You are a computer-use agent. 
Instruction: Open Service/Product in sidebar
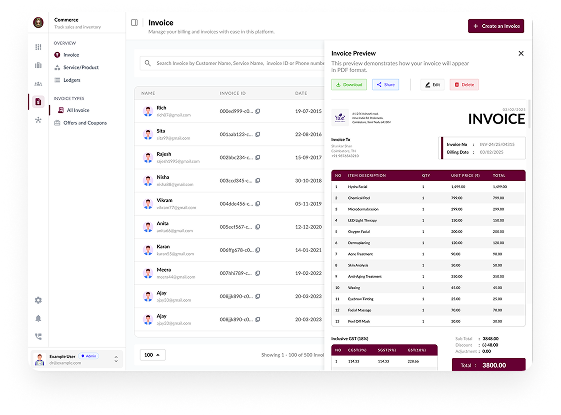point(76,67)
